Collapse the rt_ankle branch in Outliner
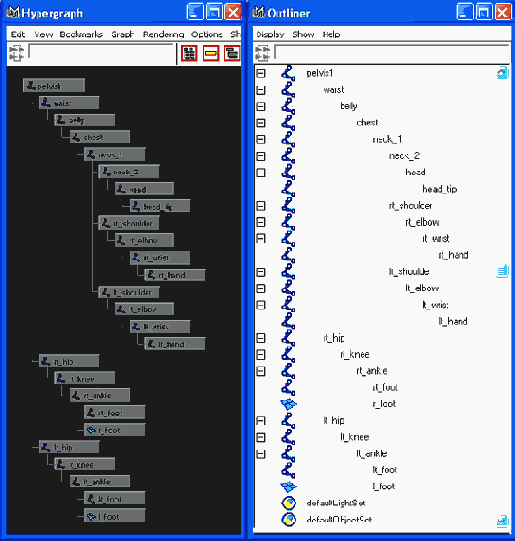Screen dimensions: 515x541 (261, 371)
